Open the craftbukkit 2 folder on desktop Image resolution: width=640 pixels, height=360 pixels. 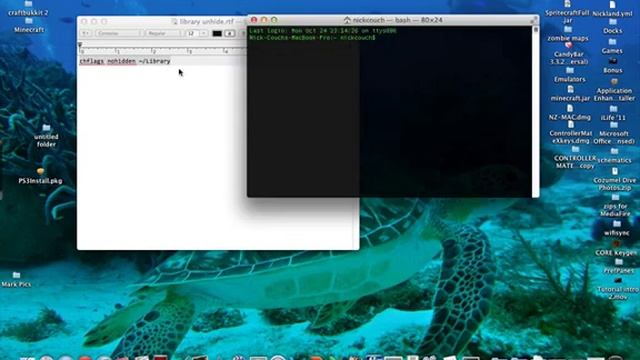coord(28,9)
